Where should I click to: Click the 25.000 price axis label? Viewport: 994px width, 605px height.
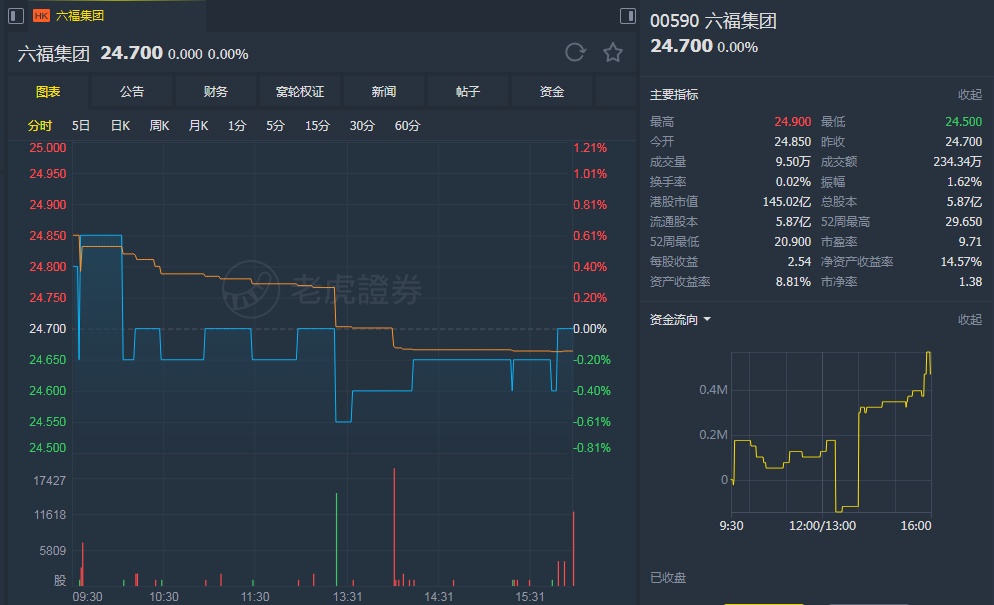click(x=48, y=148)
